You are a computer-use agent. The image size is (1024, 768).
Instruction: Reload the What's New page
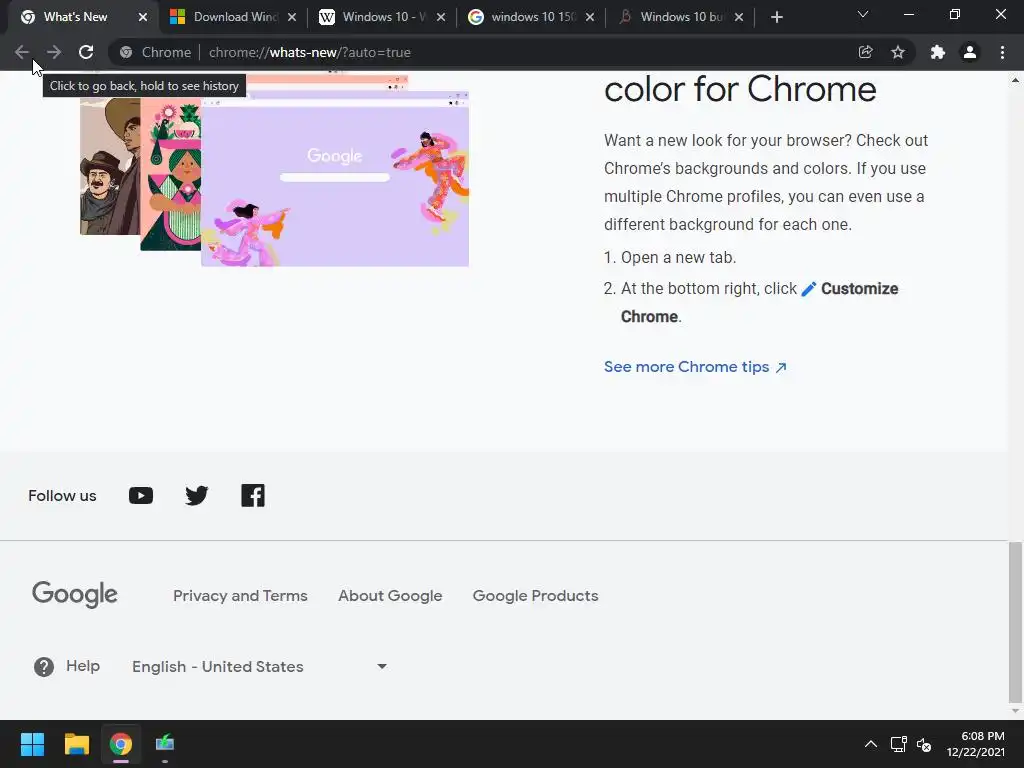point(86,52)
